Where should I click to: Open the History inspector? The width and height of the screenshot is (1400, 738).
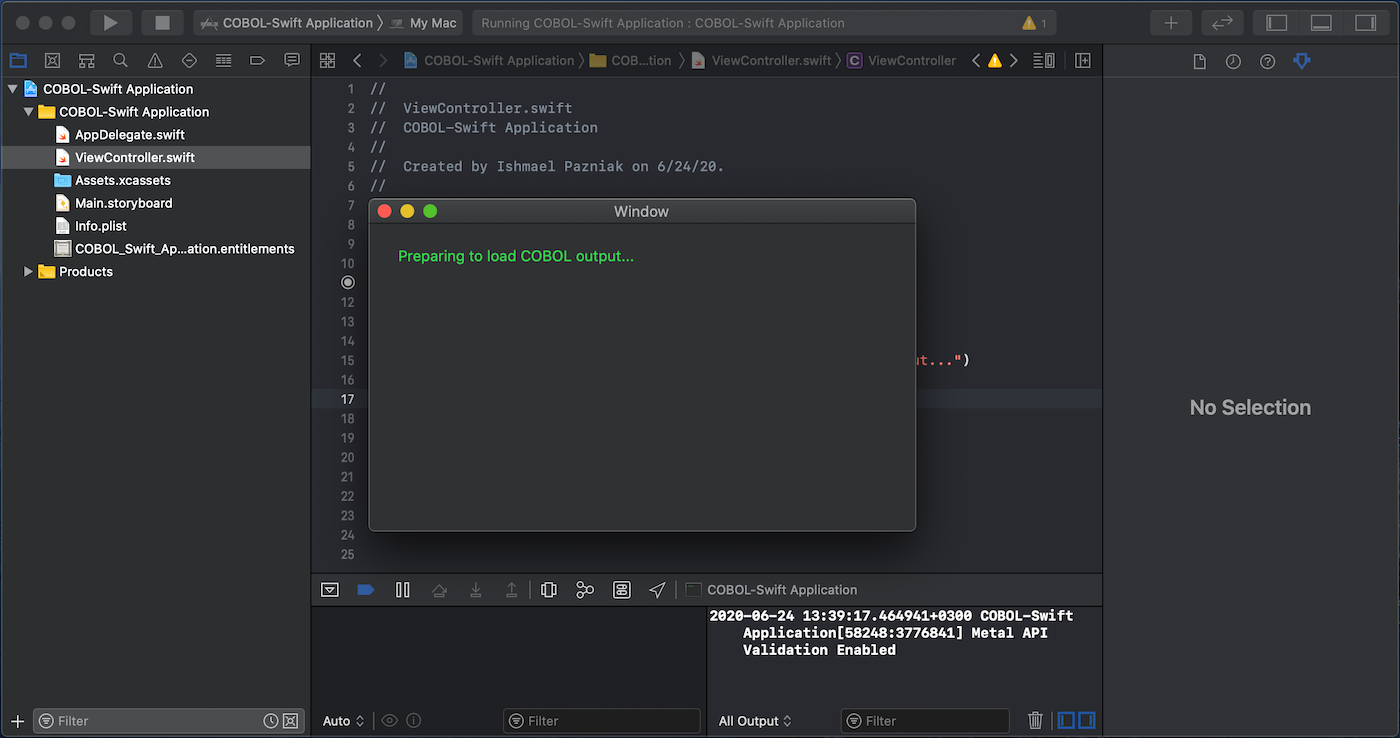point(1233,62)
